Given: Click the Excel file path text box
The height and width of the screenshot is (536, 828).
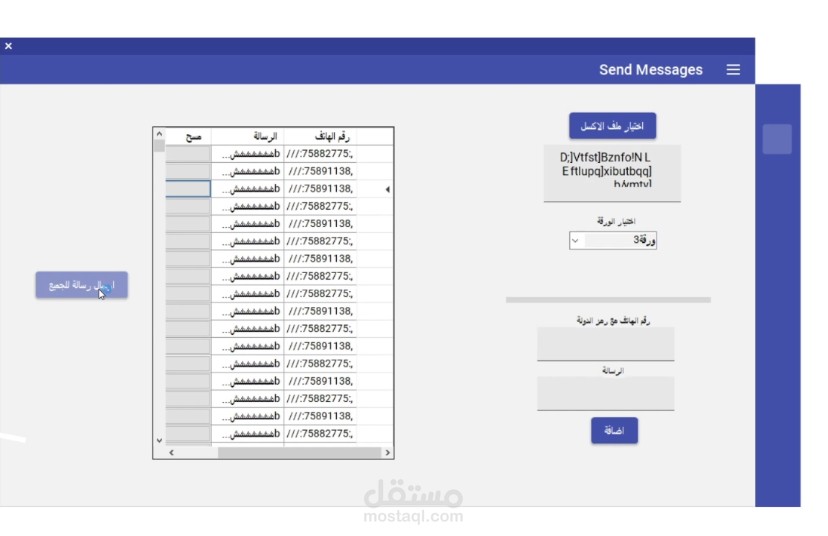Looking at the screenshot, I should pyautogui.click(x=612, y=173).
